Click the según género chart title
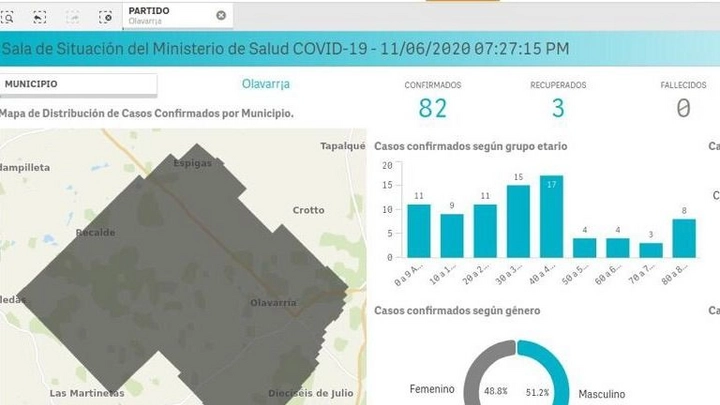Viewport: 720px width, 405px height. pyautogui.click(x=457, y=311)
